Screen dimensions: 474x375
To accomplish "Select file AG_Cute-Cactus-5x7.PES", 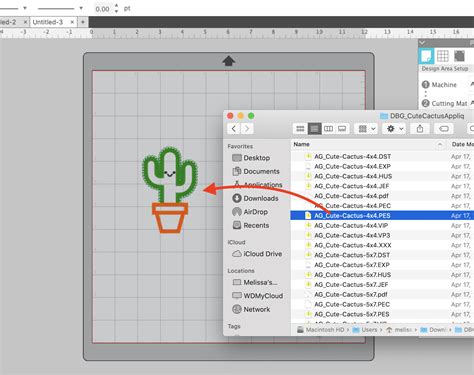I will click(352, 314).
